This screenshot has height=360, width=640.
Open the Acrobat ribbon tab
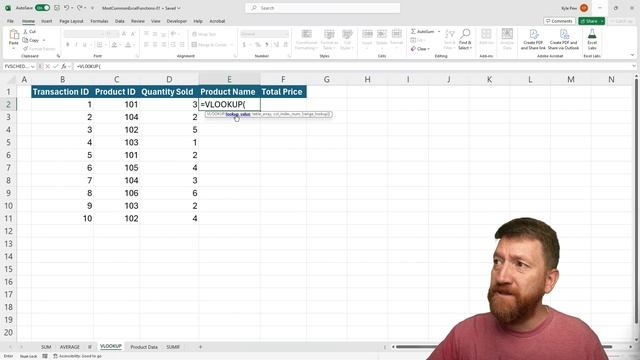coord(217,21)
